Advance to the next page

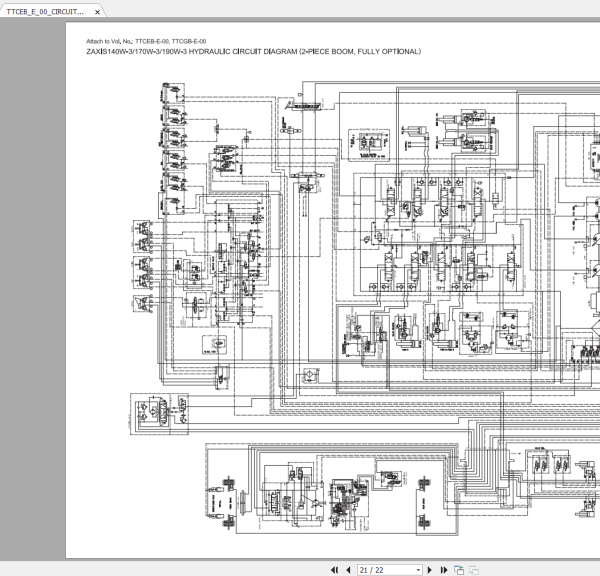click(x=431, y=569)
